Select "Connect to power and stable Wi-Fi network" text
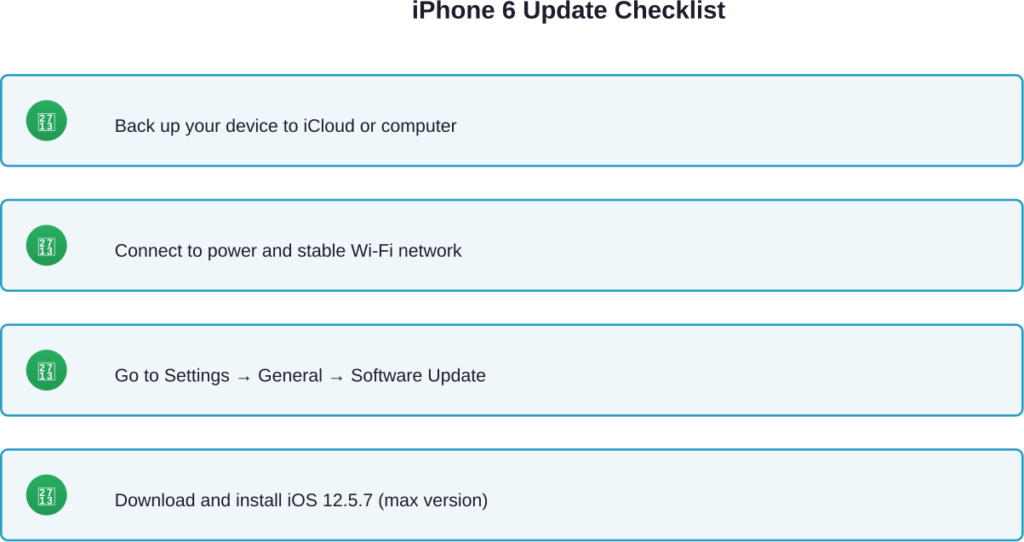Screen dimensions: 1024x542 click(288, 250)
